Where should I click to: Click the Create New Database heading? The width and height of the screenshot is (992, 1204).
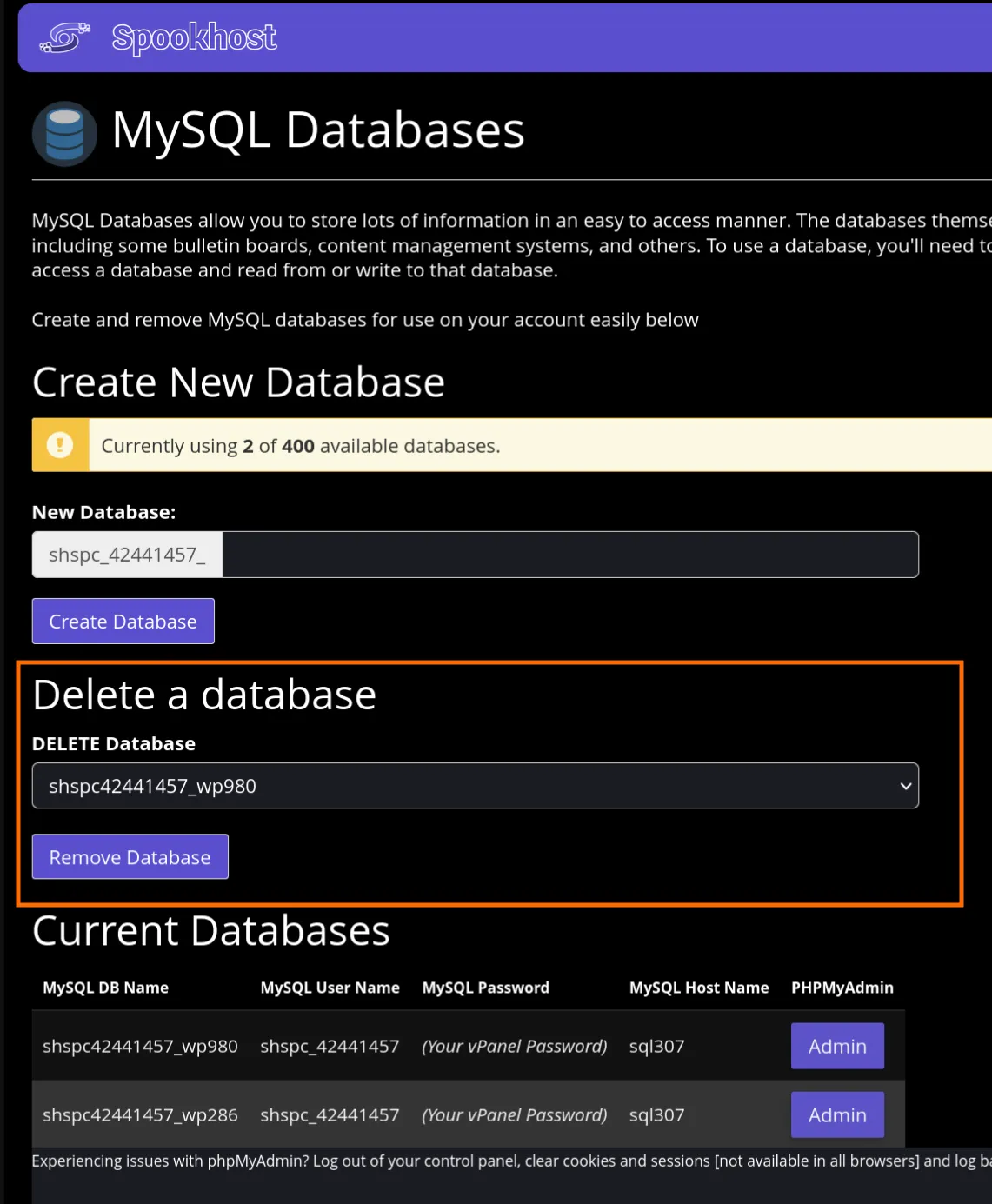(238, 382)
